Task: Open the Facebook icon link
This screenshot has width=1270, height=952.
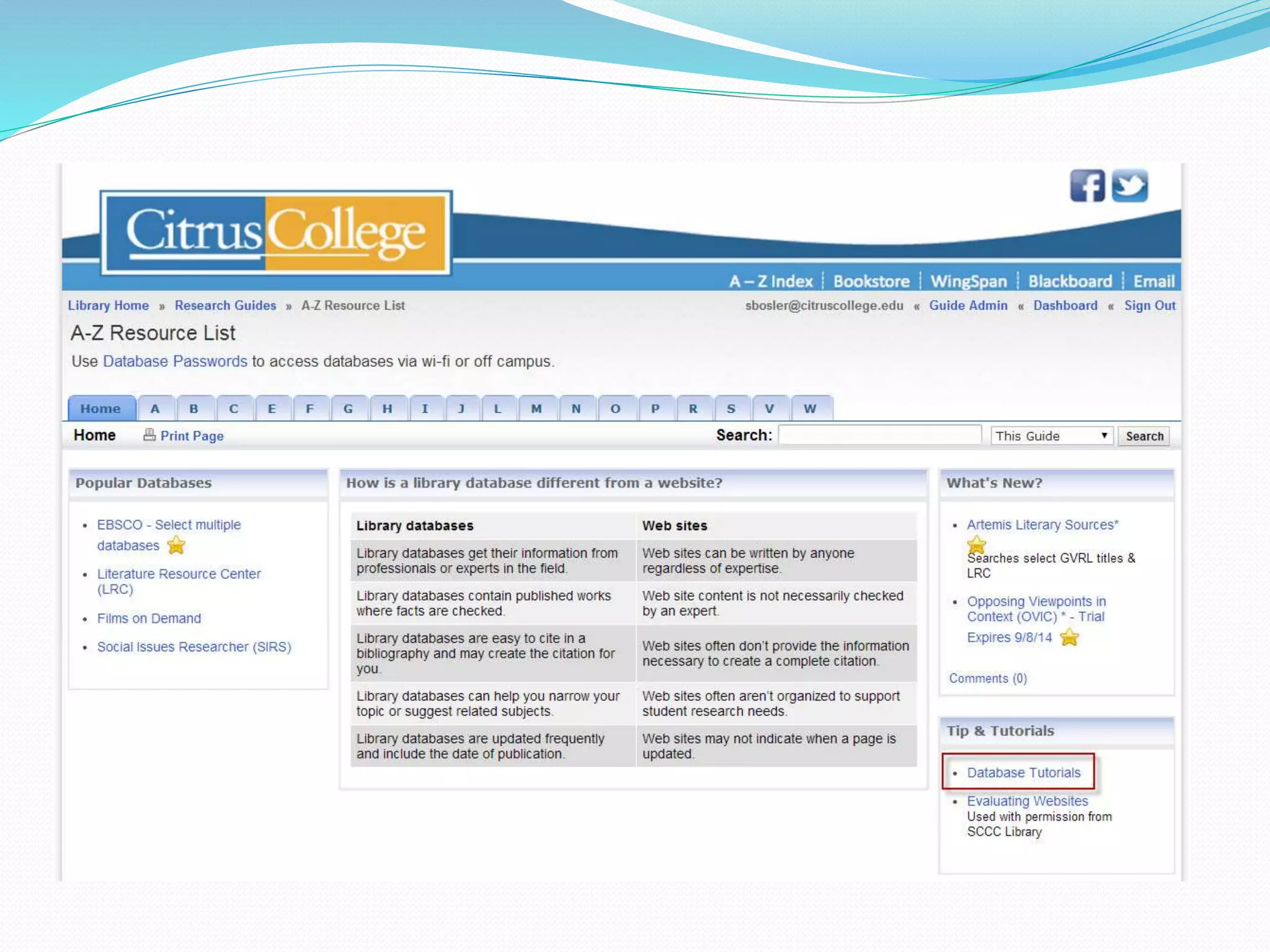Action: click(x=1087, y=186)
